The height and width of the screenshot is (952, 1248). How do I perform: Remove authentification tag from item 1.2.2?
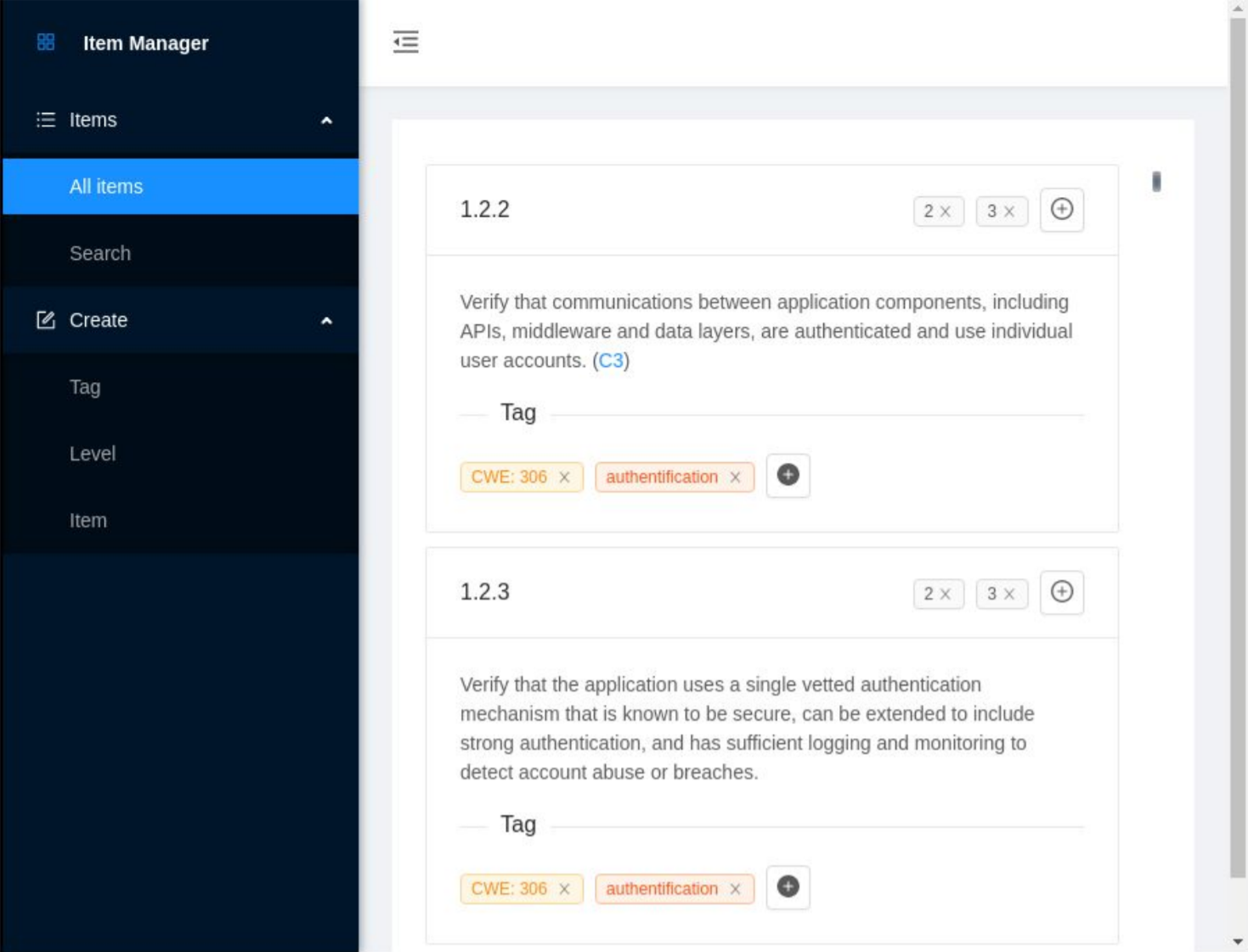click(x=736, y=477)
